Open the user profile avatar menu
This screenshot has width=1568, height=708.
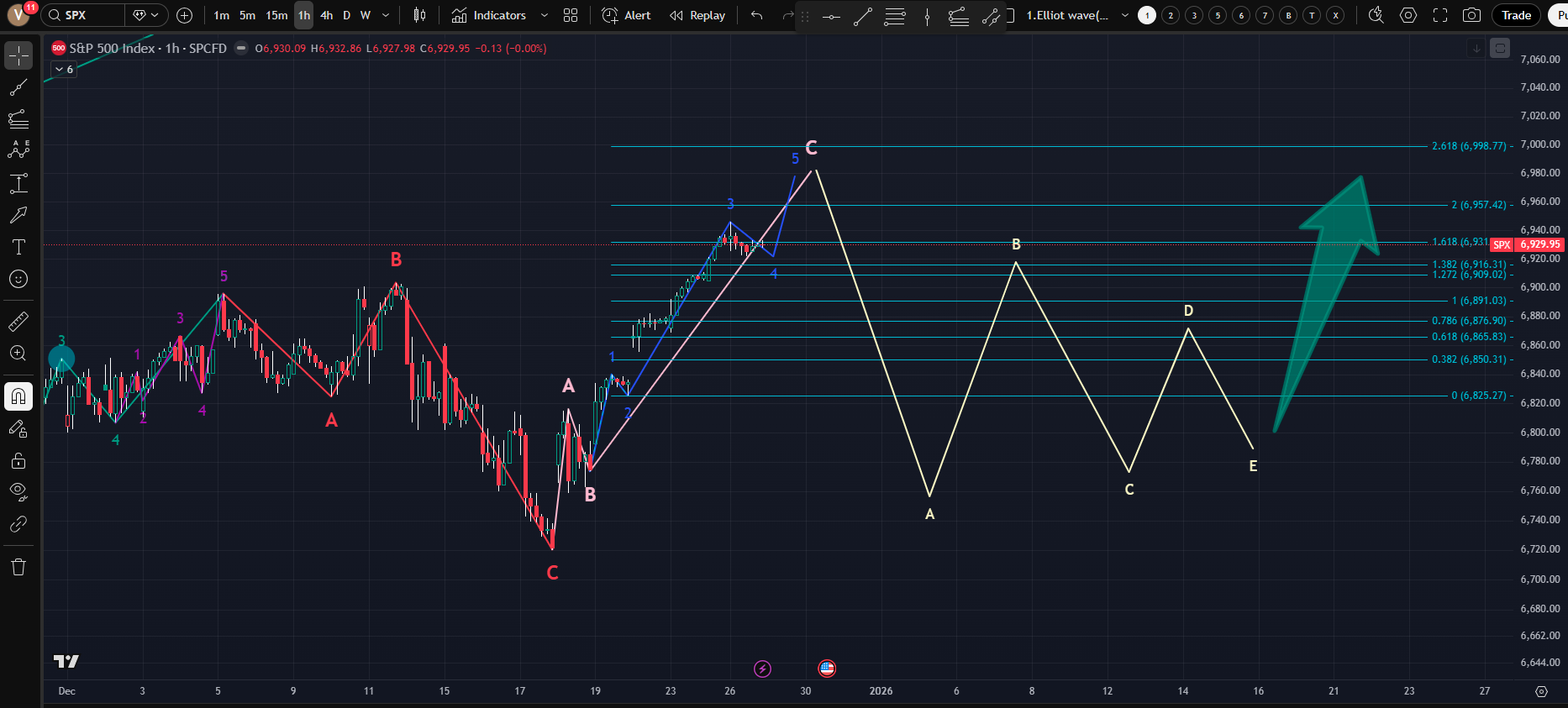point(18,15)
